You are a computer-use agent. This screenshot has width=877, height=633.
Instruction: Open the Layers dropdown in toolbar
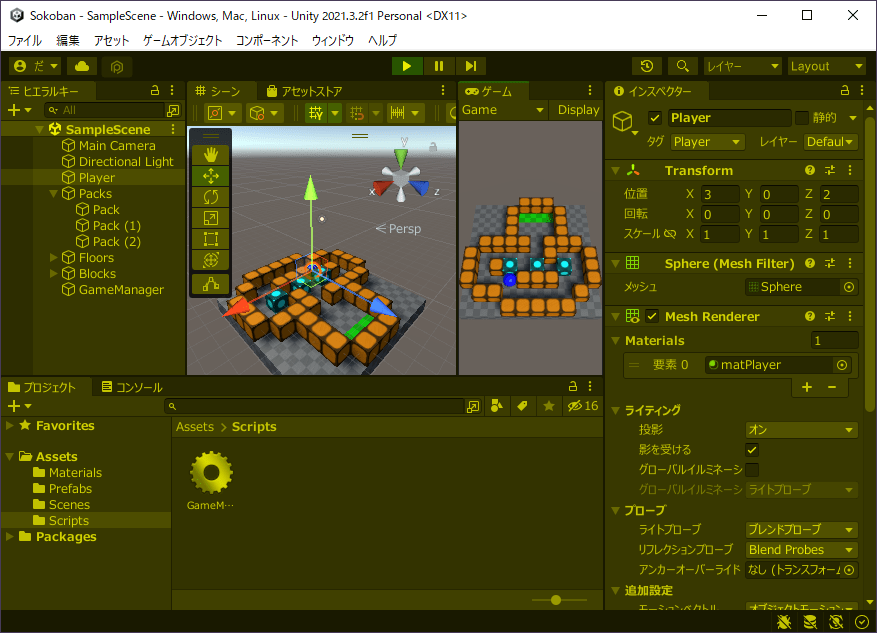pyautogui.click(x=742, y=66)
